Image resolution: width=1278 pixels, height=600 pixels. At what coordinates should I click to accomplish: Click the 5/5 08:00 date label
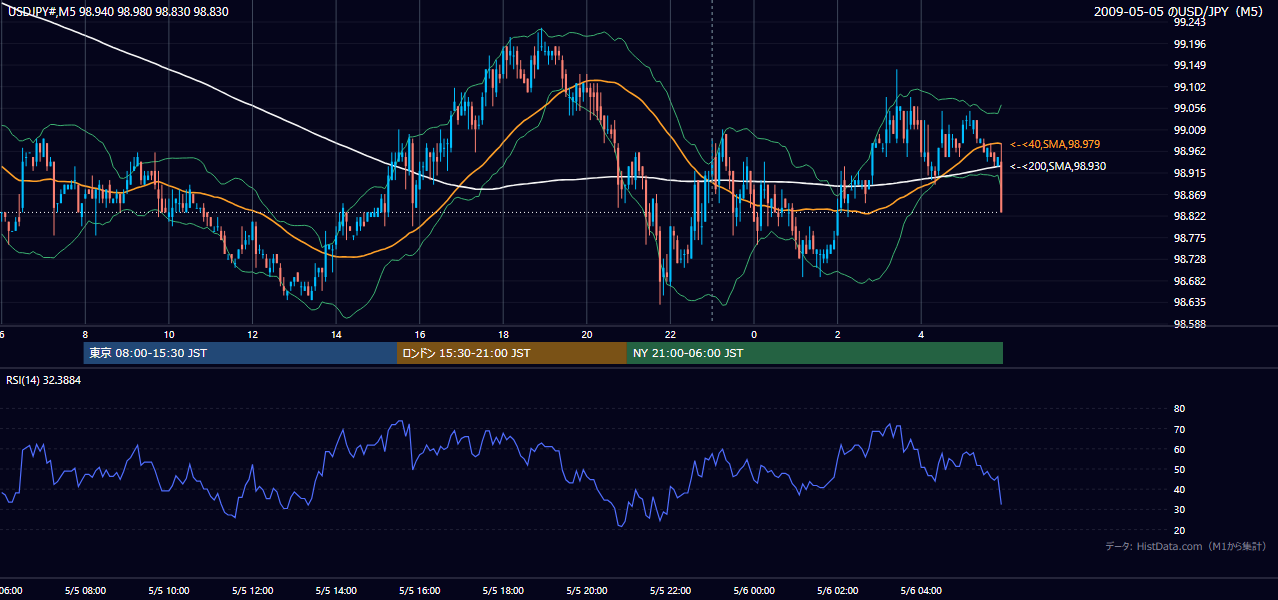point(85,591)
